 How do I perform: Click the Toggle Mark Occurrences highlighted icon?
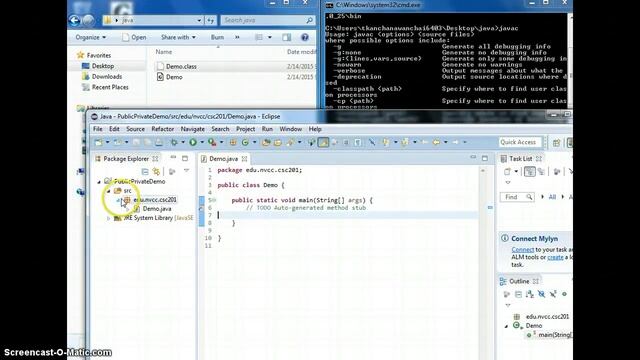tap(323, 142)
